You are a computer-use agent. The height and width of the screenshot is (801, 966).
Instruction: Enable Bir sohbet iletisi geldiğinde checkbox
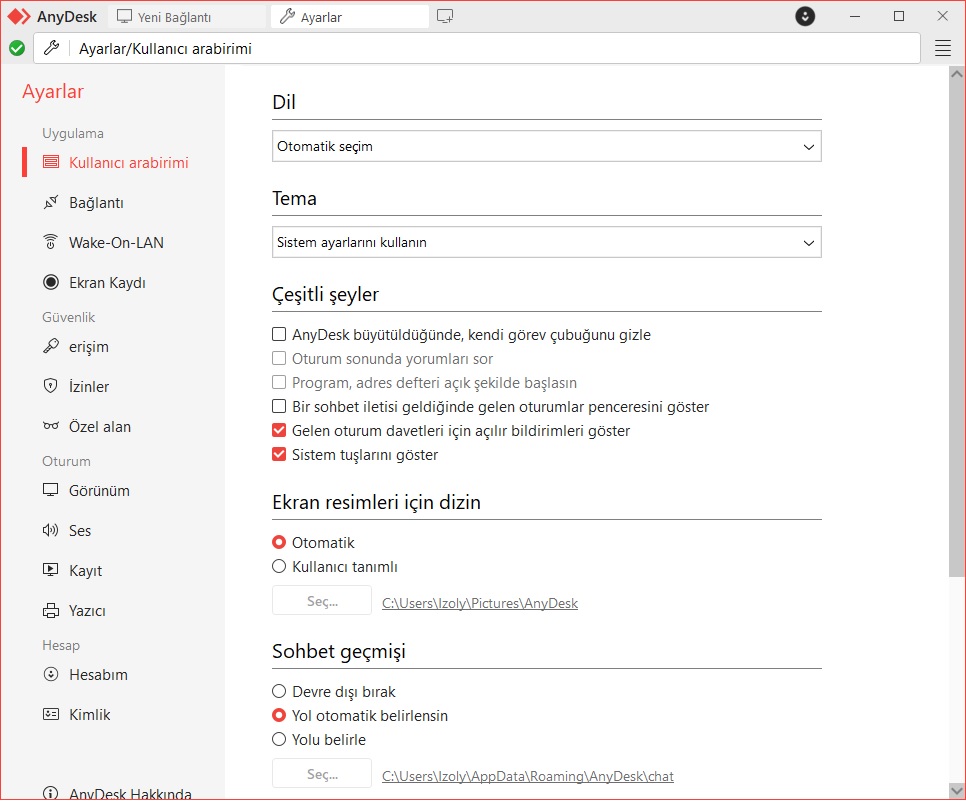279,407
